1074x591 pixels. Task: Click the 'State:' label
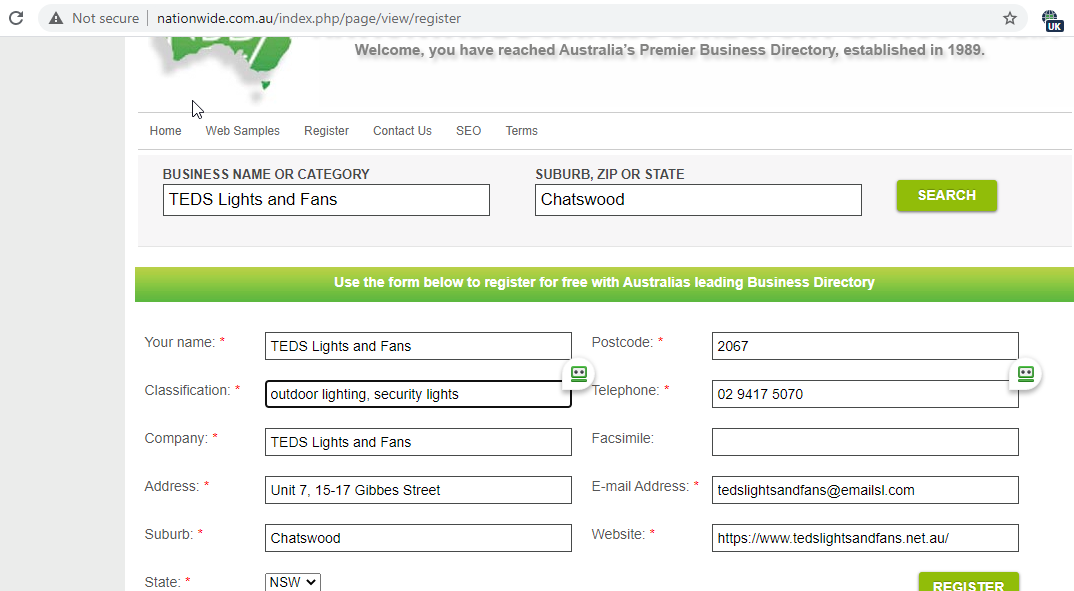(162, 582)
